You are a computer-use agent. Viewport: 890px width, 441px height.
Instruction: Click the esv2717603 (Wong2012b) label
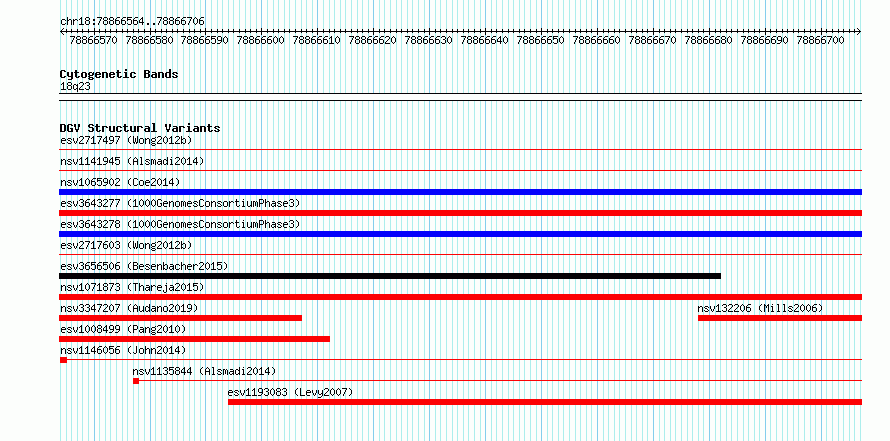[126, 245]
